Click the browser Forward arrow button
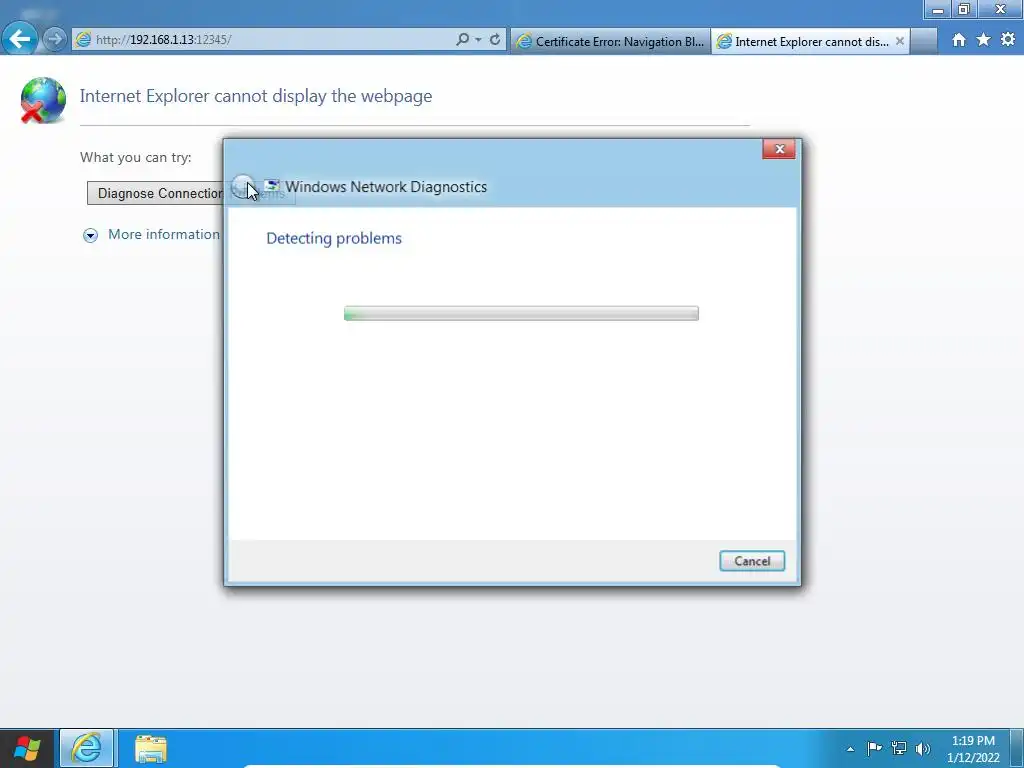Screen dimensions: 1024x768 (55, 39)
